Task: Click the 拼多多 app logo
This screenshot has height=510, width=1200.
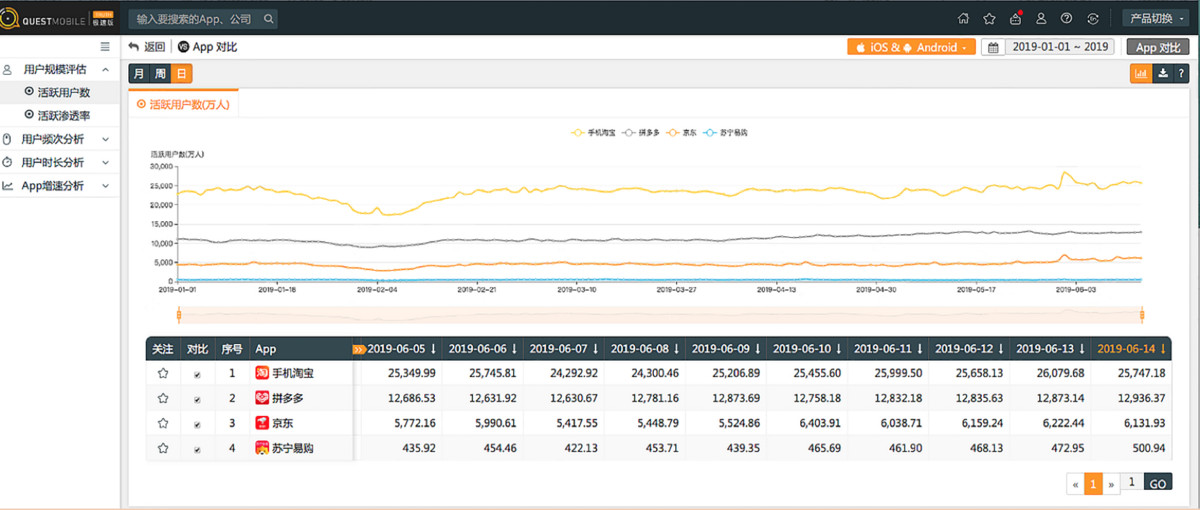Action: (x=262, y=398)
